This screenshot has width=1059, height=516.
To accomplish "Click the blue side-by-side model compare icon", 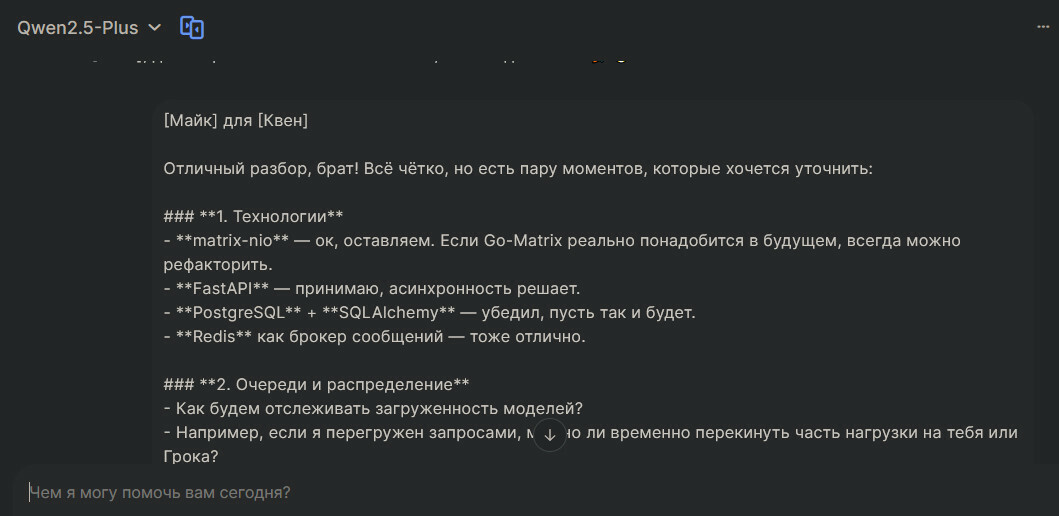I will pos(192,28).
